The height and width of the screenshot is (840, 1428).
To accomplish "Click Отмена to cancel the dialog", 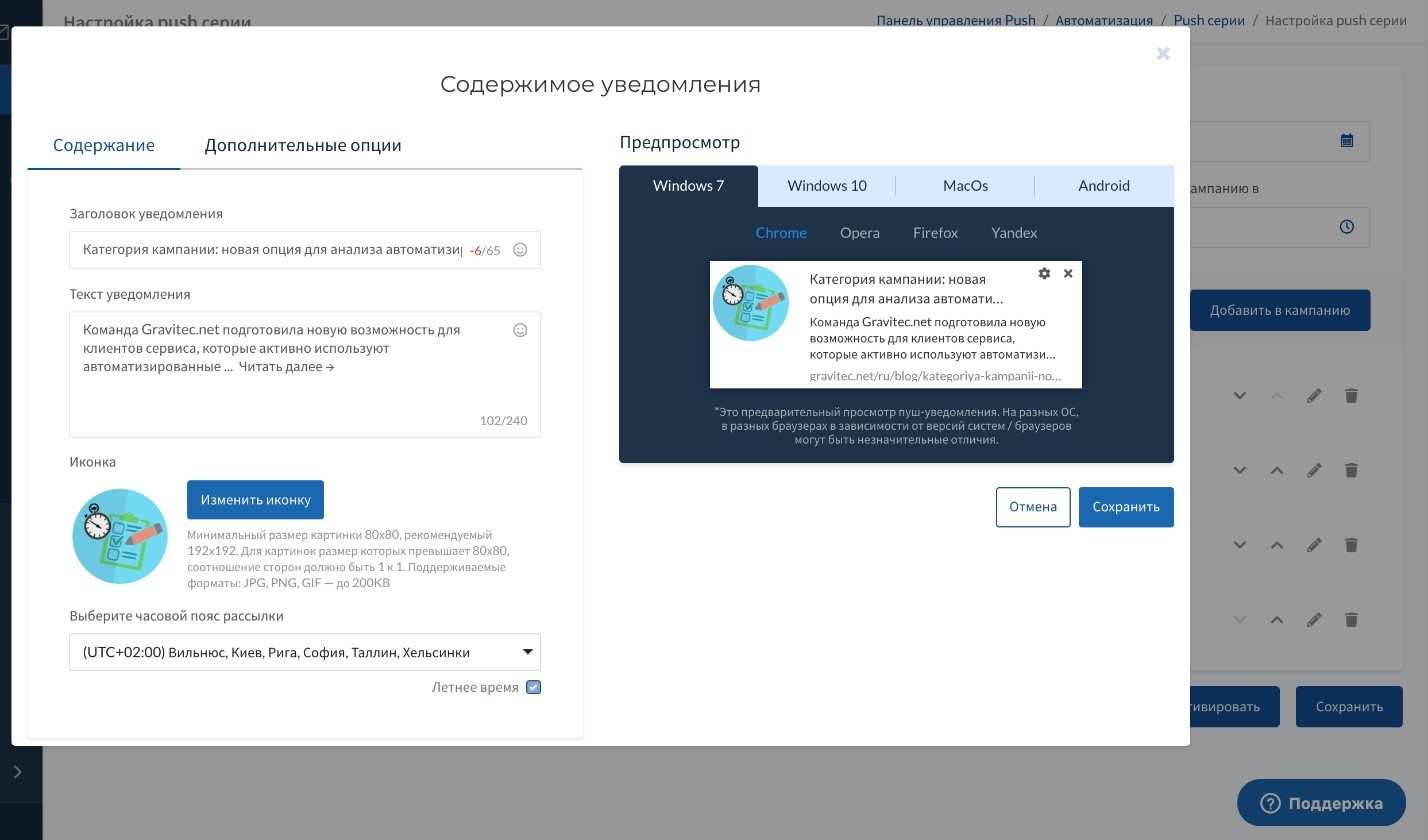I will point(1033,507).
